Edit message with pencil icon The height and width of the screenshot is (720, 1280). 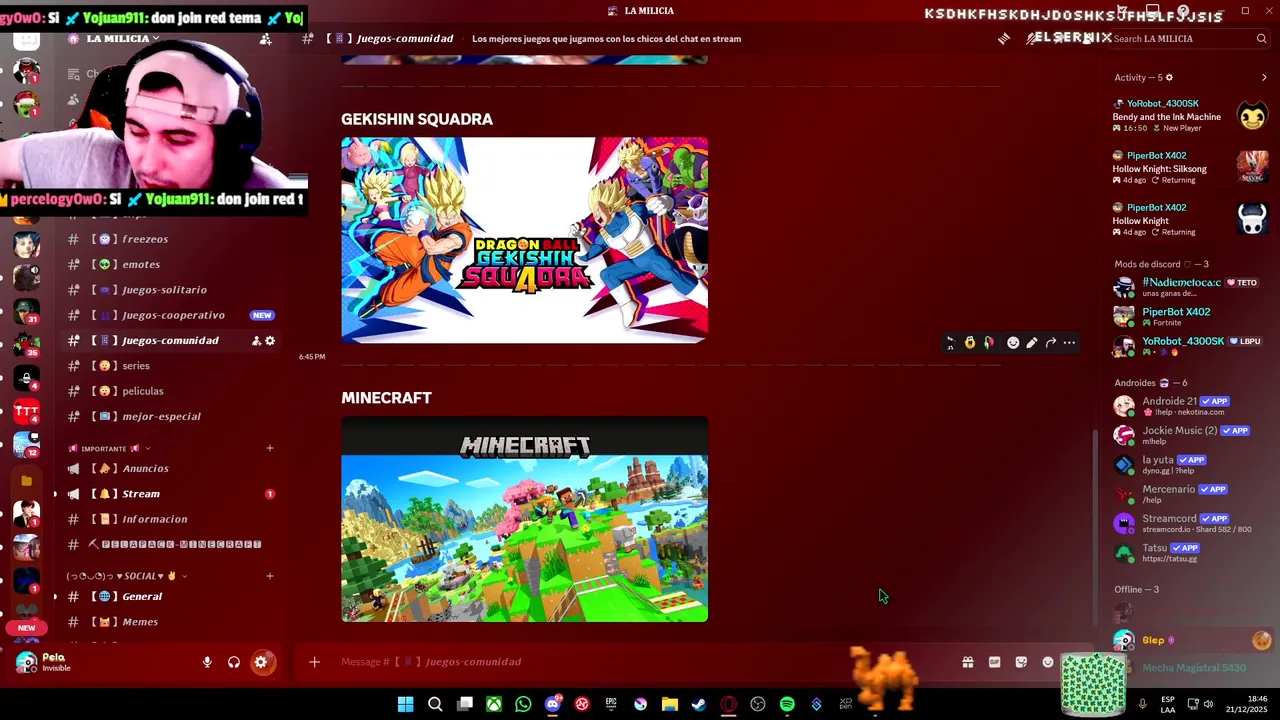click(x=1032, y=343)
